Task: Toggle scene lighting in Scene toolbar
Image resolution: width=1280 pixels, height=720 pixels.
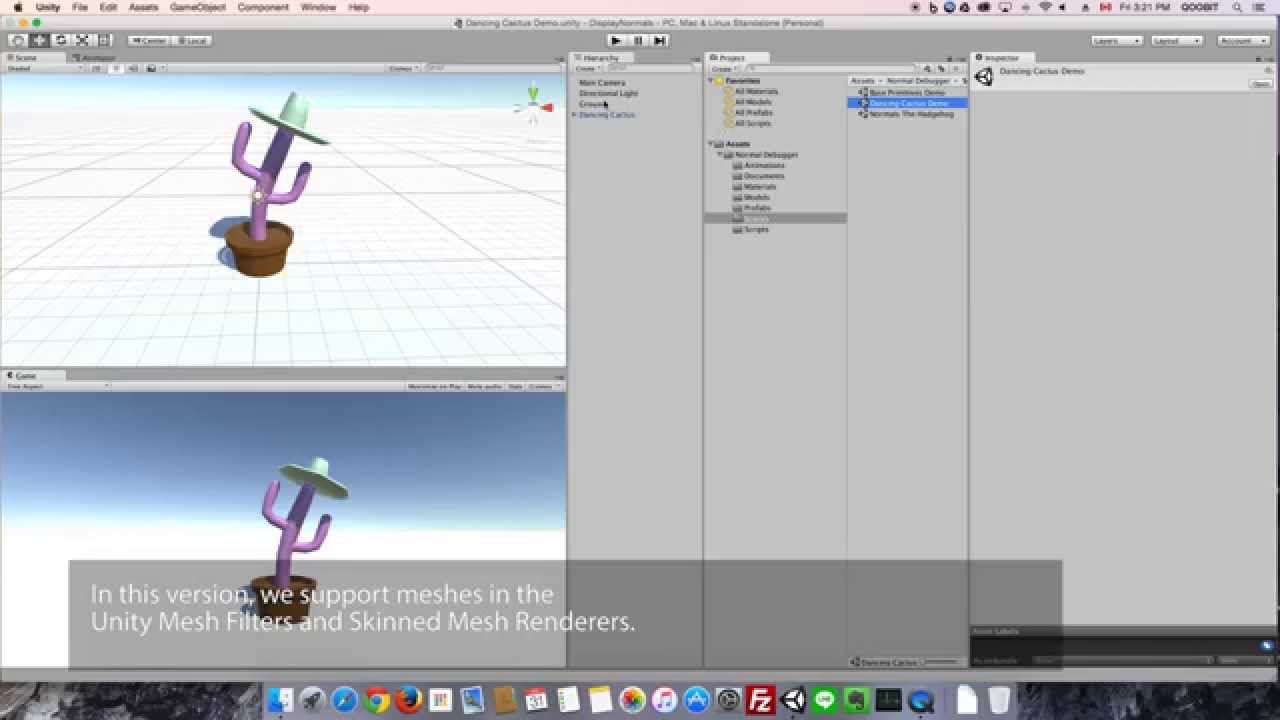Action: [116, 68]
